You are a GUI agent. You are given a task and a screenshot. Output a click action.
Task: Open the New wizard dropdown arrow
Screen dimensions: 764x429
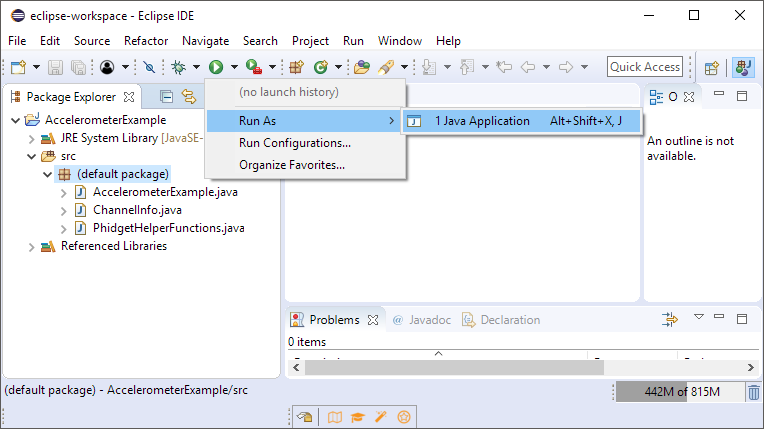pos(36,67)
